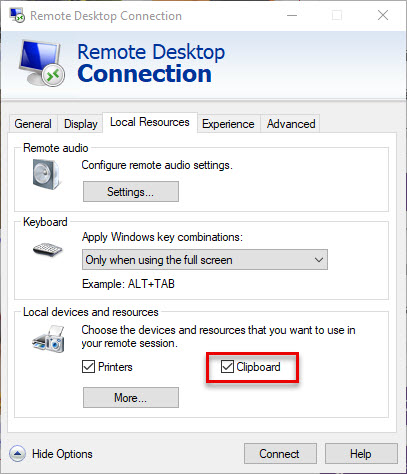
Task: Open the Windows key combinations dropdown
Action: tap(205, 259)
